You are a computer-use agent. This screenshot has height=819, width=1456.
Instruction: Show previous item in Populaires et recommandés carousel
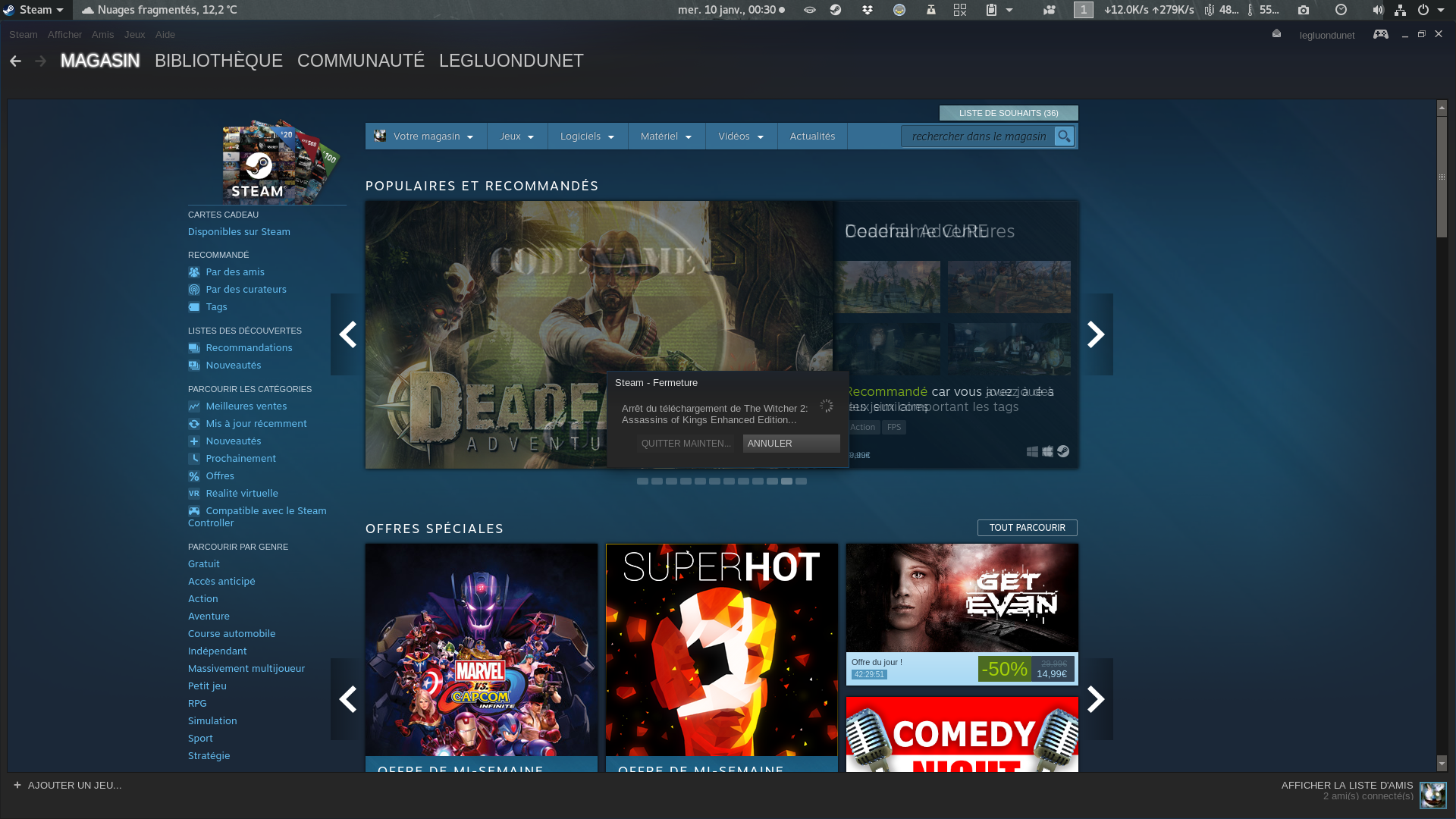[347, 334]
